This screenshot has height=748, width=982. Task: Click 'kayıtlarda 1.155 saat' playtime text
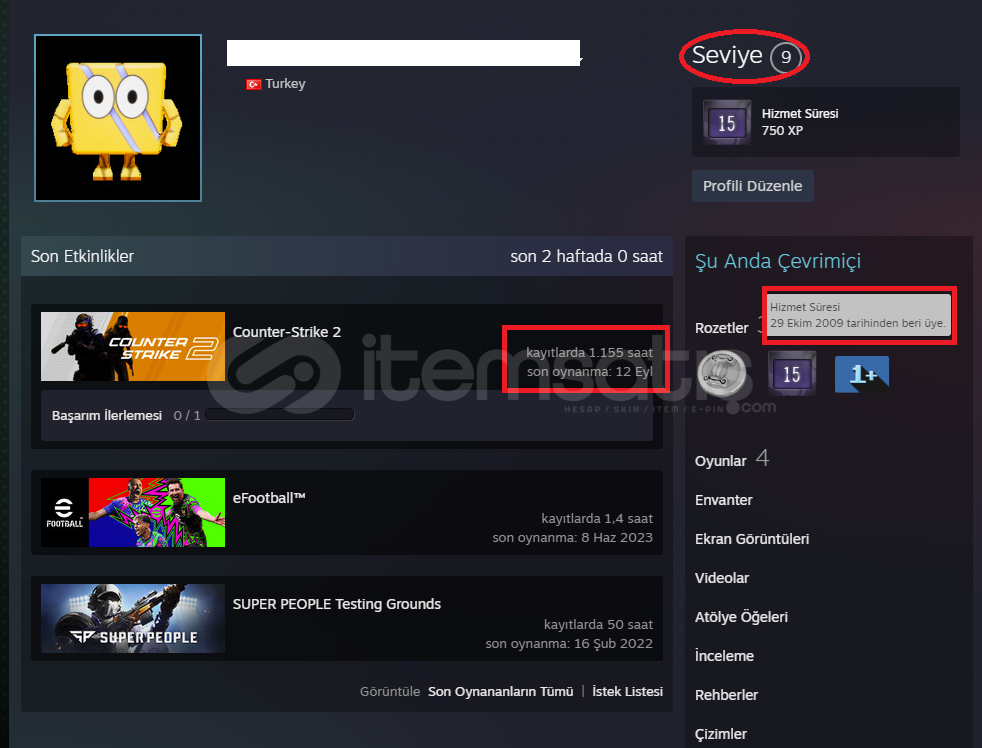point(589,353)
